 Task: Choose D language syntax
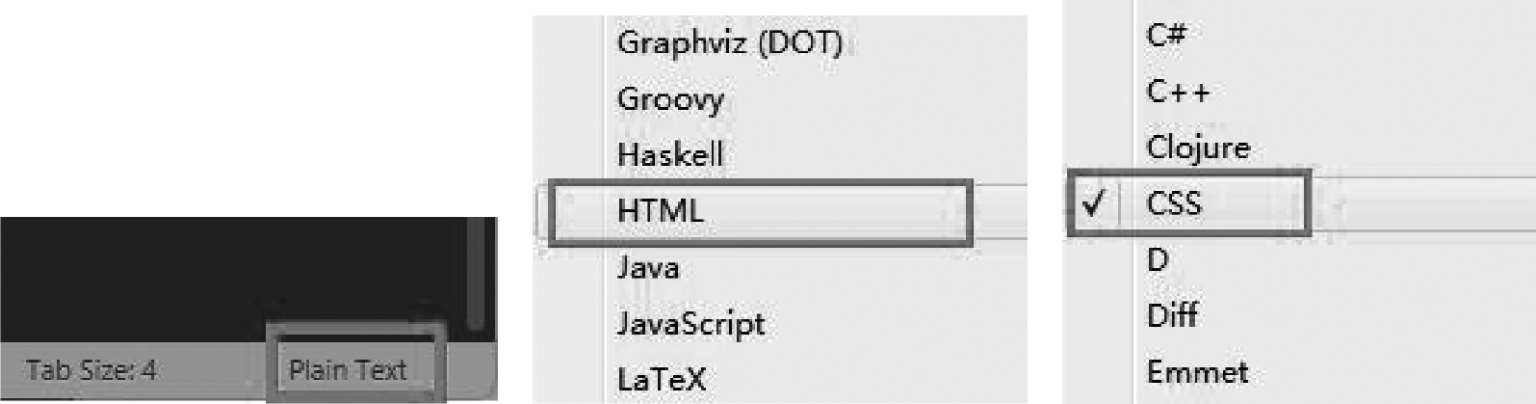1158,260
